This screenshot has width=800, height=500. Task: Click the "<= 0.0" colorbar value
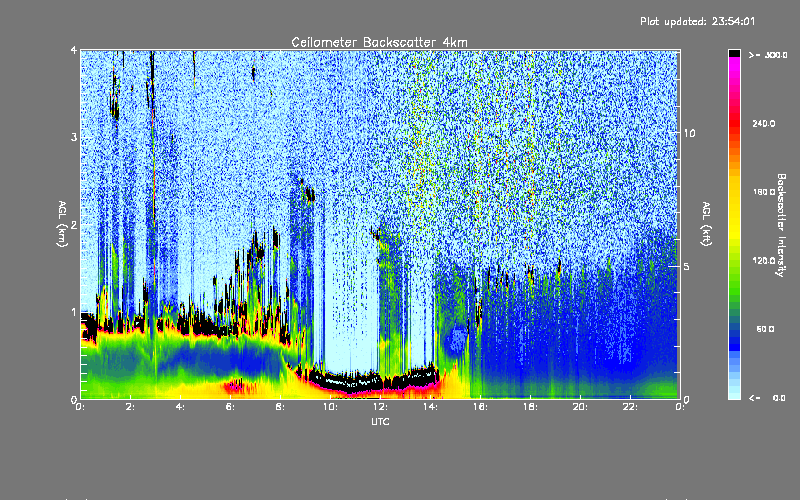pyautogui.click(x=767, y=398)
